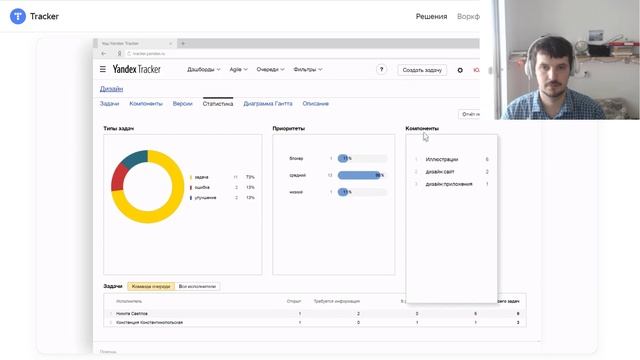Click the Никита Светлов assignee row
The image size is (640, 360).
[315, 313]
